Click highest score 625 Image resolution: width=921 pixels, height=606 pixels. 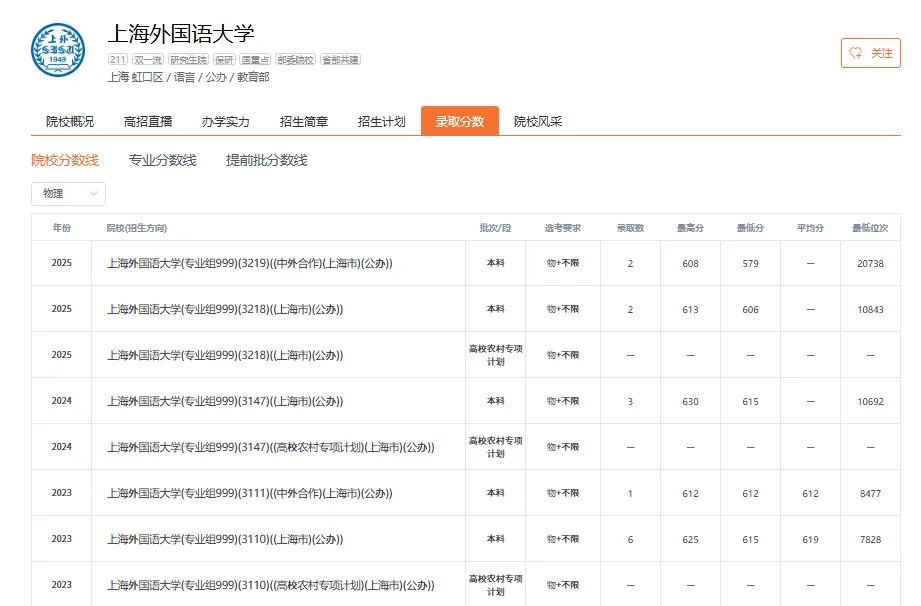click(690, 540)
